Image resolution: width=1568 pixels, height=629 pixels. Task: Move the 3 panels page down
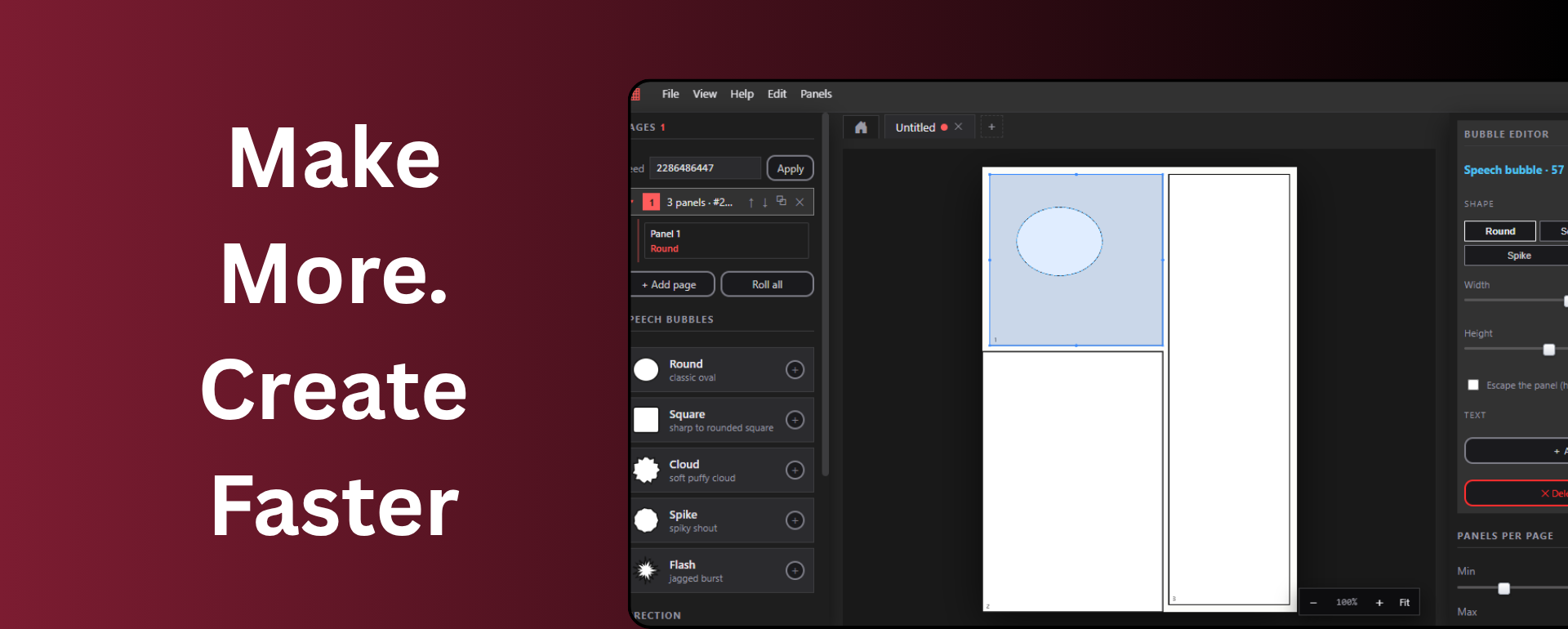tap(764, 202)
